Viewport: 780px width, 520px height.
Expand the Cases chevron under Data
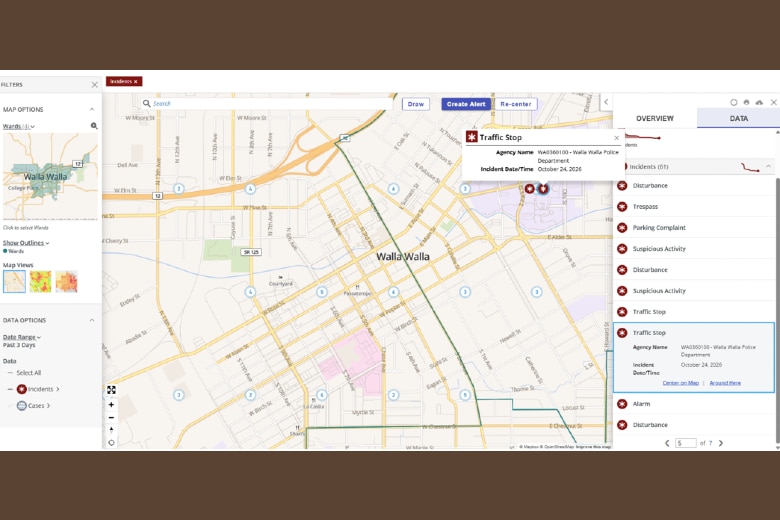(x=48, y=406)
